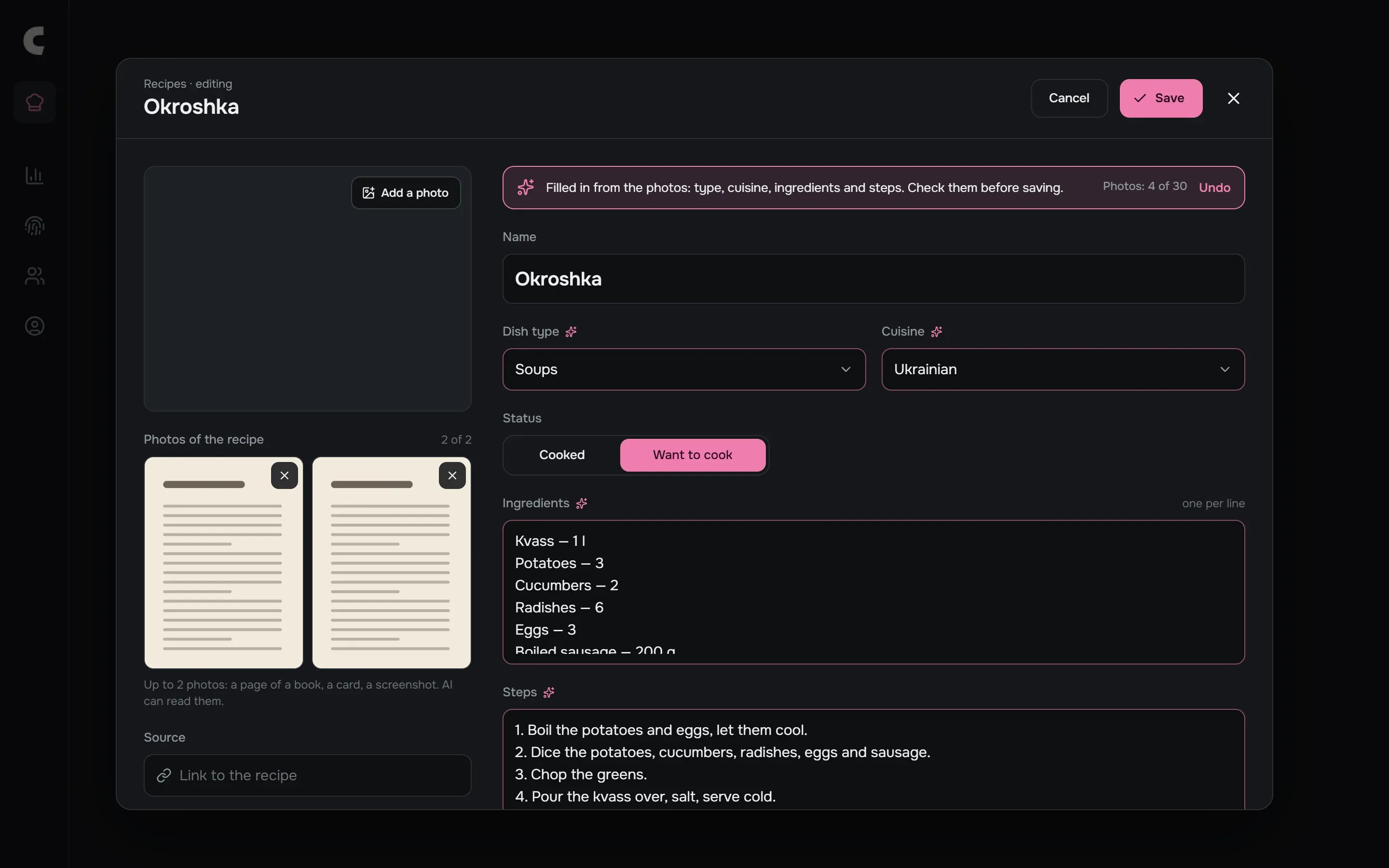Viewport: 1389px width, 868px height.
Task: Set status to Want to cook
Action: click(x=693, y=455)
